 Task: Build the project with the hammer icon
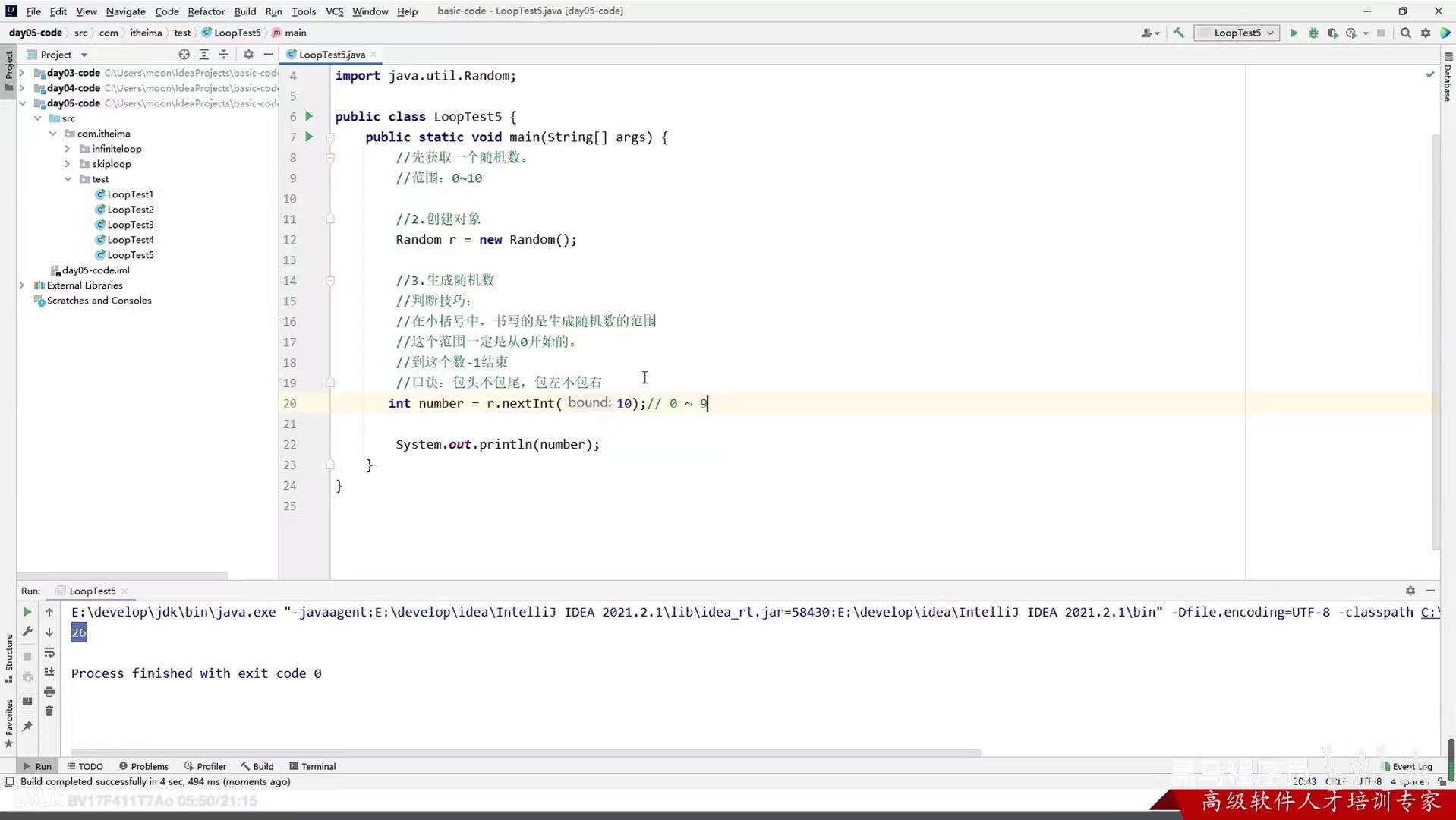(x=1178, y=33)
